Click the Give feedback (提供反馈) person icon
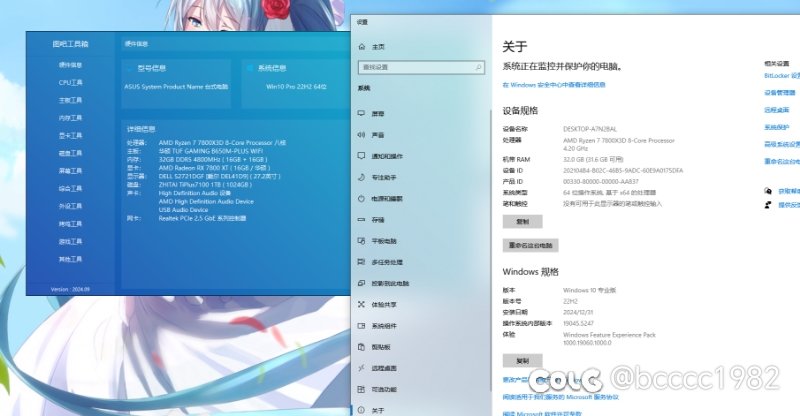The height and width of the screenshot is (416, 800). point(768,205)
